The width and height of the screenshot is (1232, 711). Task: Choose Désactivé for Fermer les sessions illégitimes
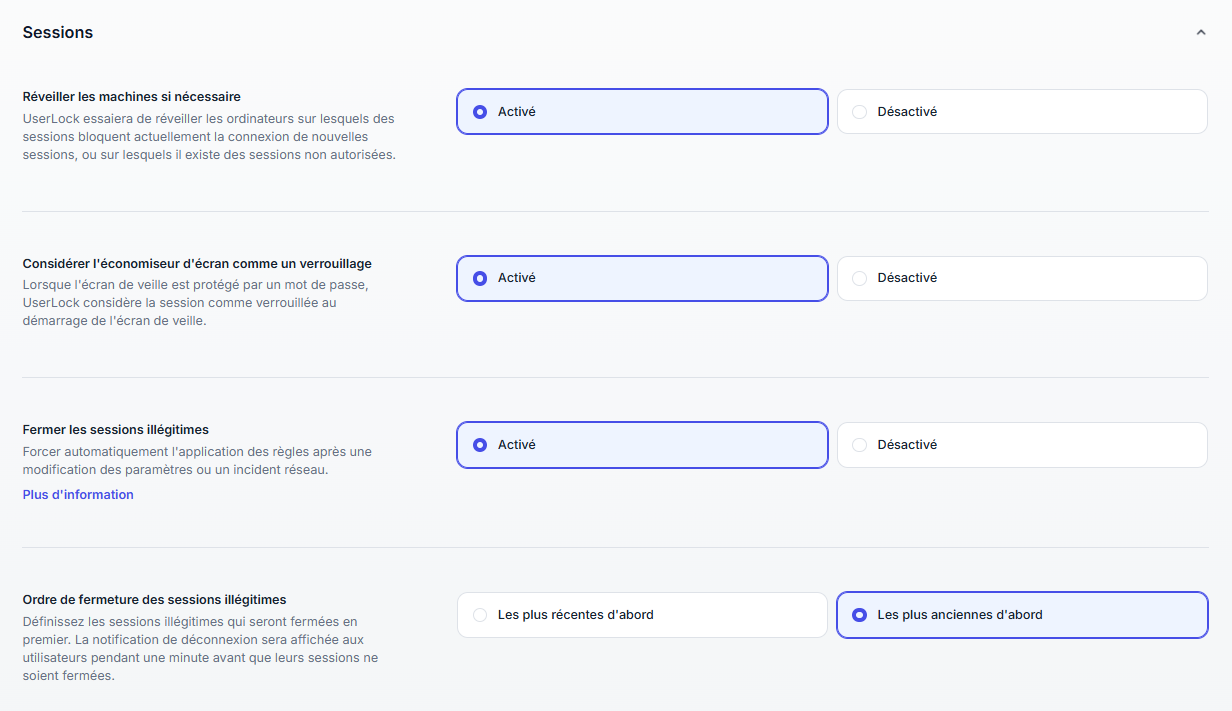[1022, 445]
